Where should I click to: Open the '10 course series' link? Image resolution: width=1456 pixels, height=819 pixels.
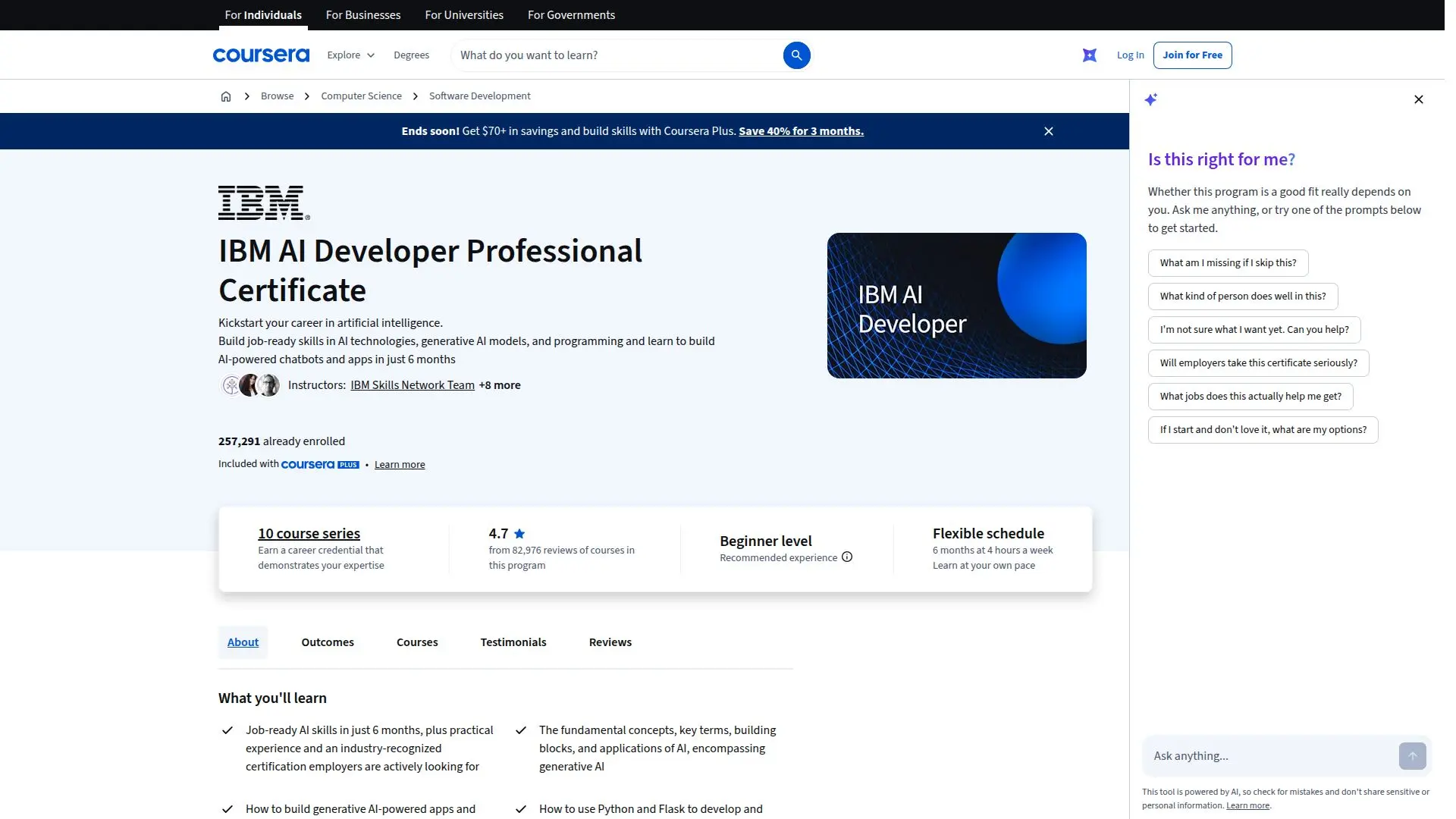click(x=309, y=534)
